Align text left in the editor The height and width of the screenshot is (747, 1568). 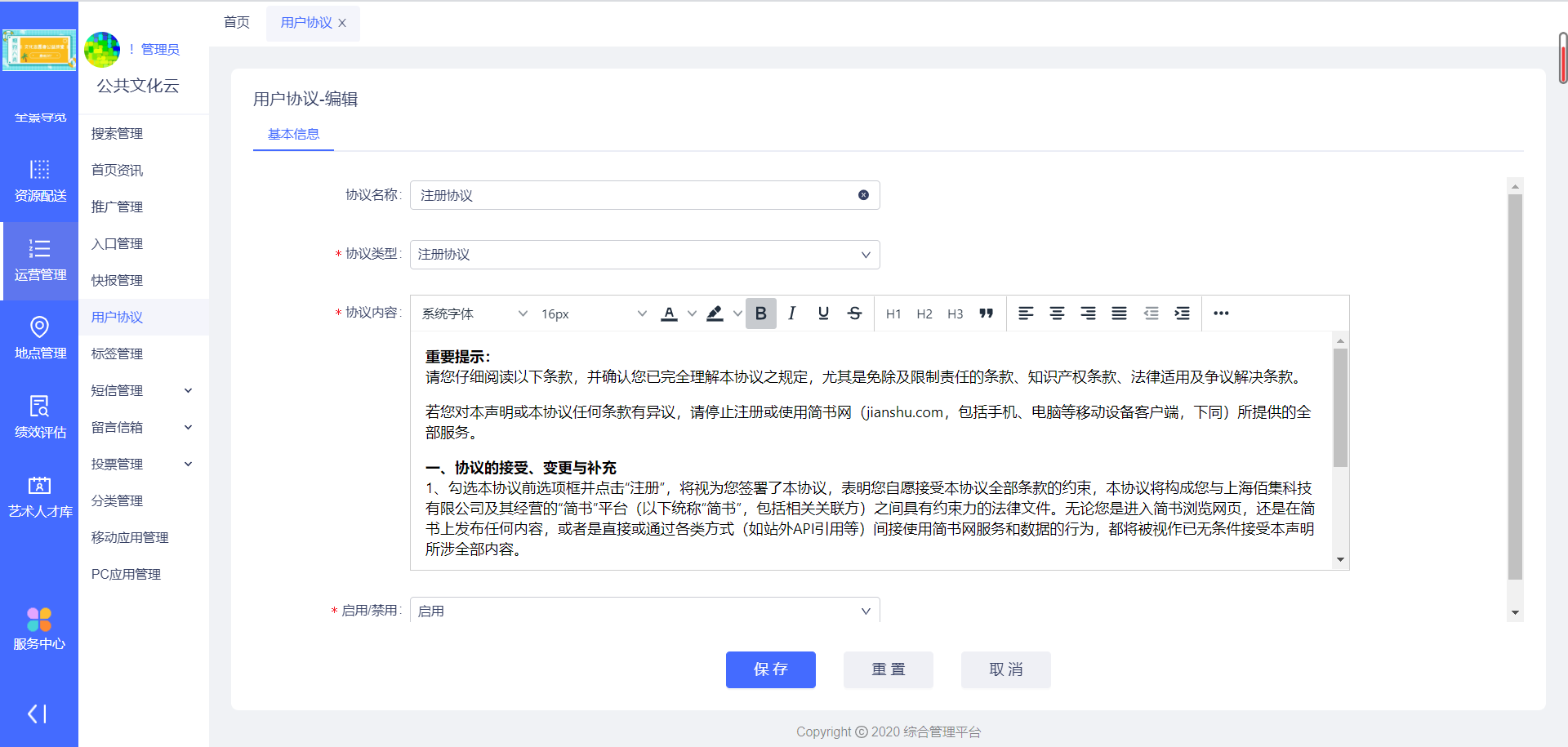tap(1026, 313)
